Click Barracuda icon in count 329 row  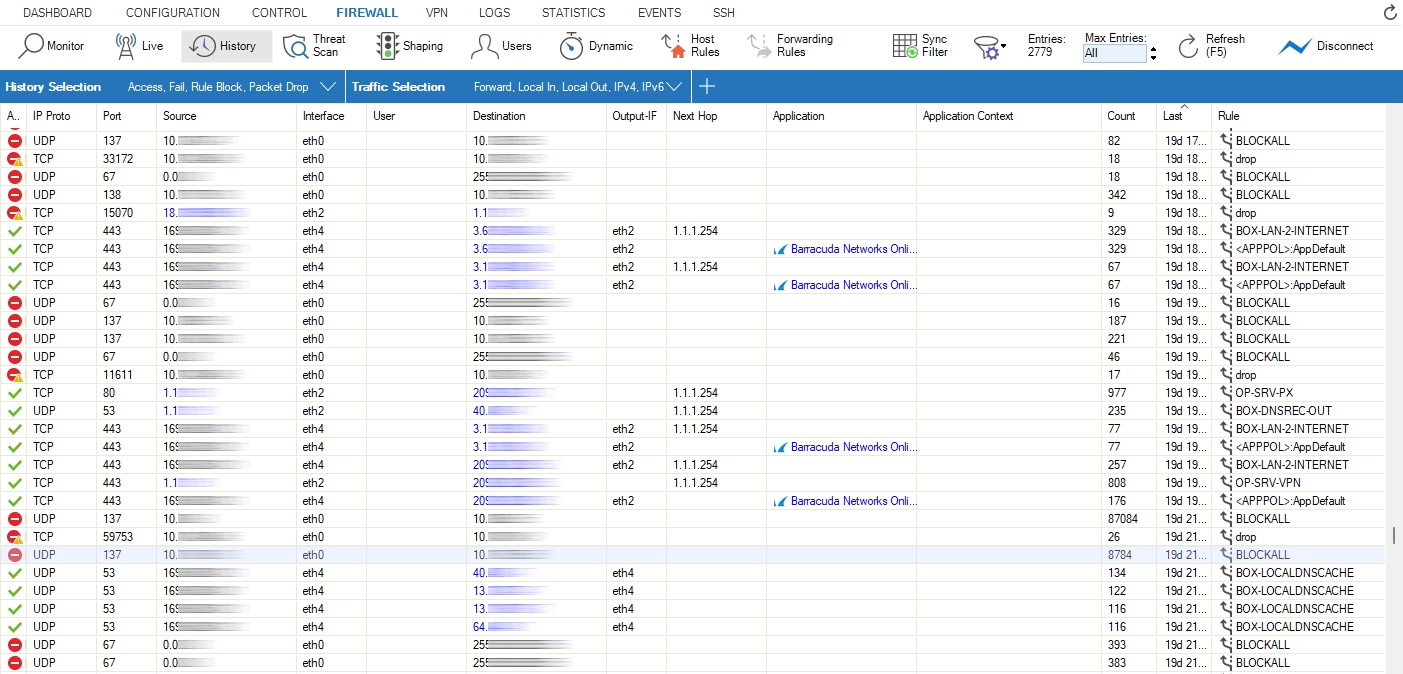click(x=781, y=249)
